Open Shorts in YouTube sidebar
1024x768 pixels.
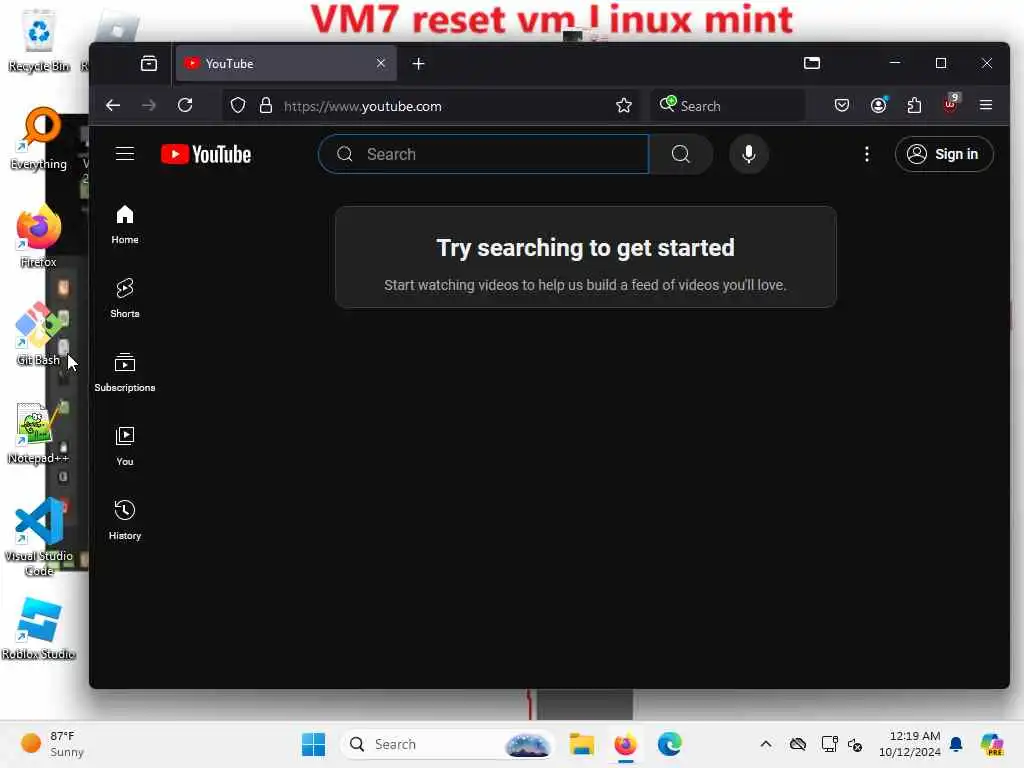click(125, 298)
